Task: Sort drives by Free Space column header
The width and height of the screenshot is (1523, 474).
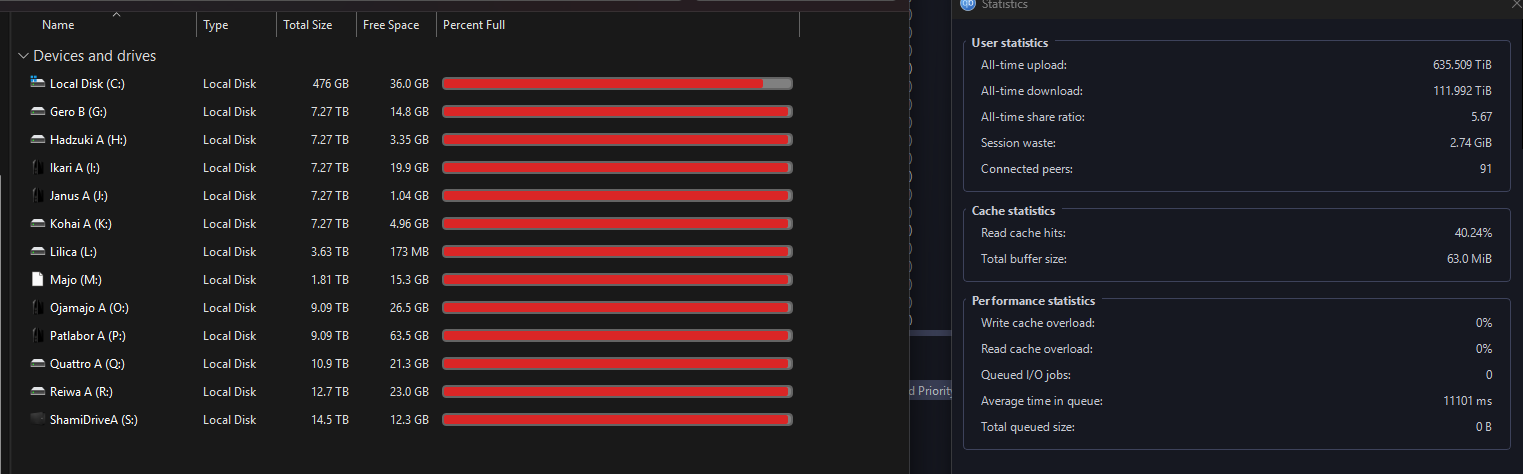Action: click(391, 25)
